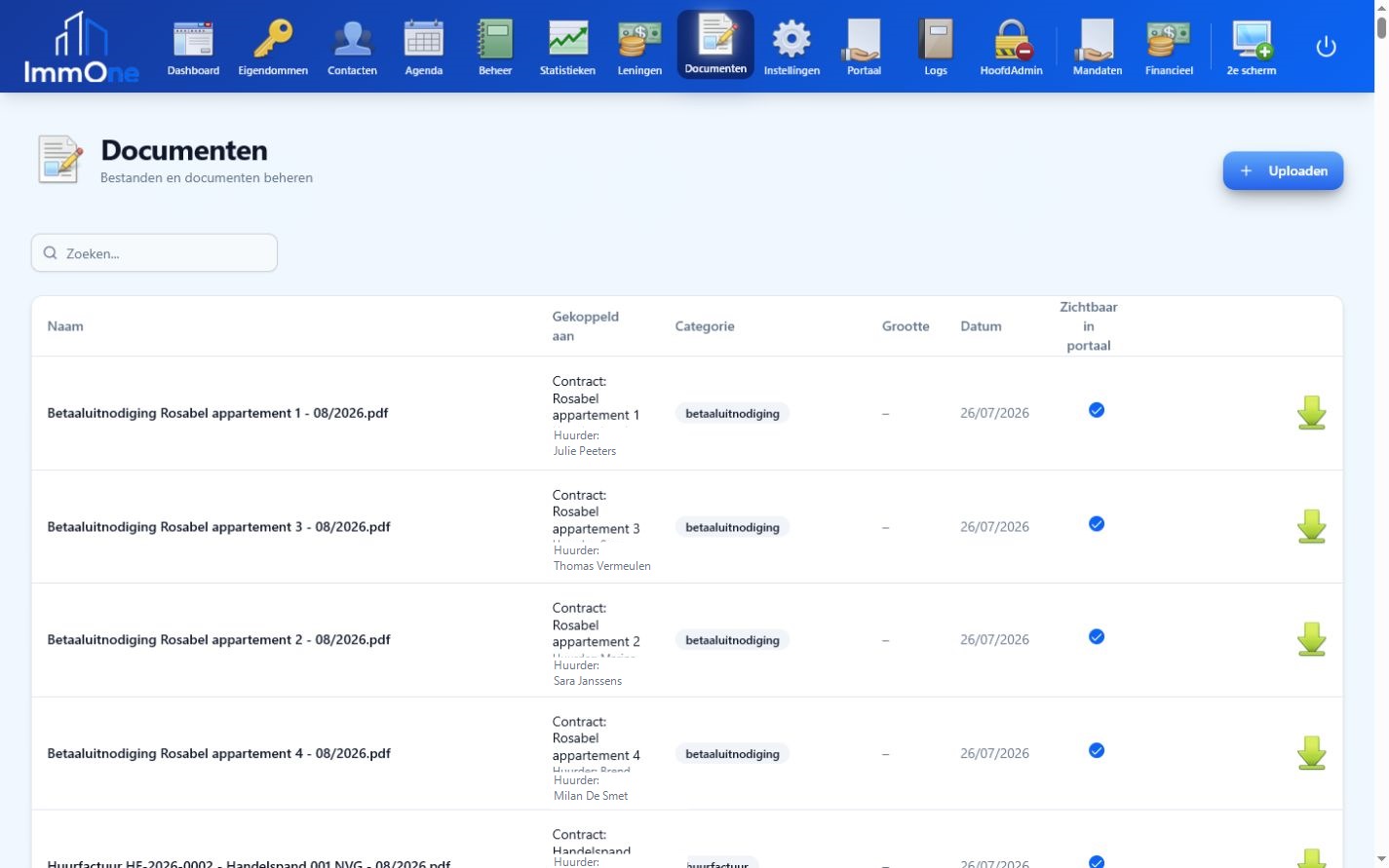View Statistieken chart icon

coord(567,47)
